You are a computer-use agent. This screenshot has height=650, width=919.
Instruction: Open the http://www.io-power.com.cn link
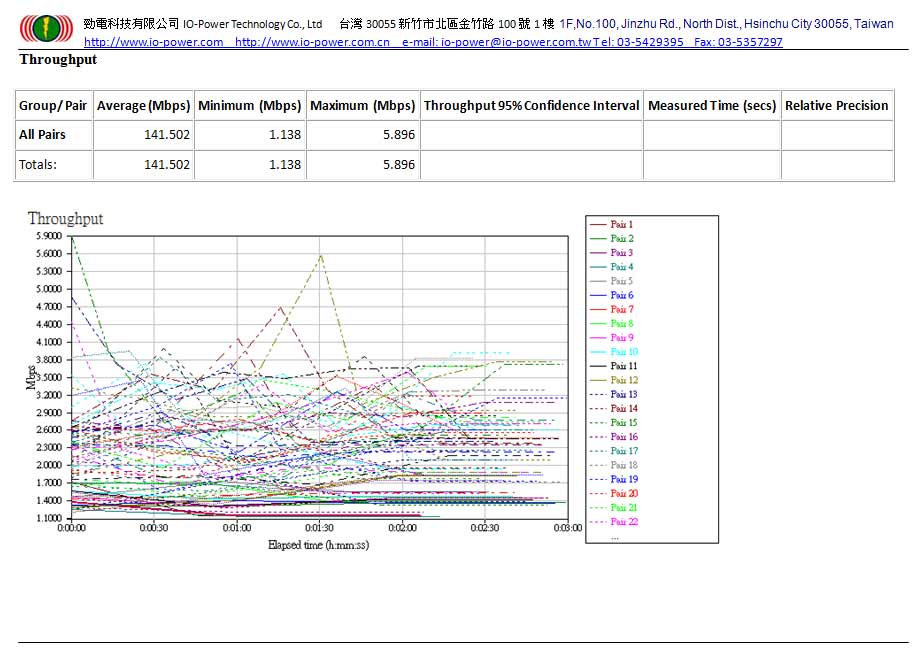coord(312,42)
